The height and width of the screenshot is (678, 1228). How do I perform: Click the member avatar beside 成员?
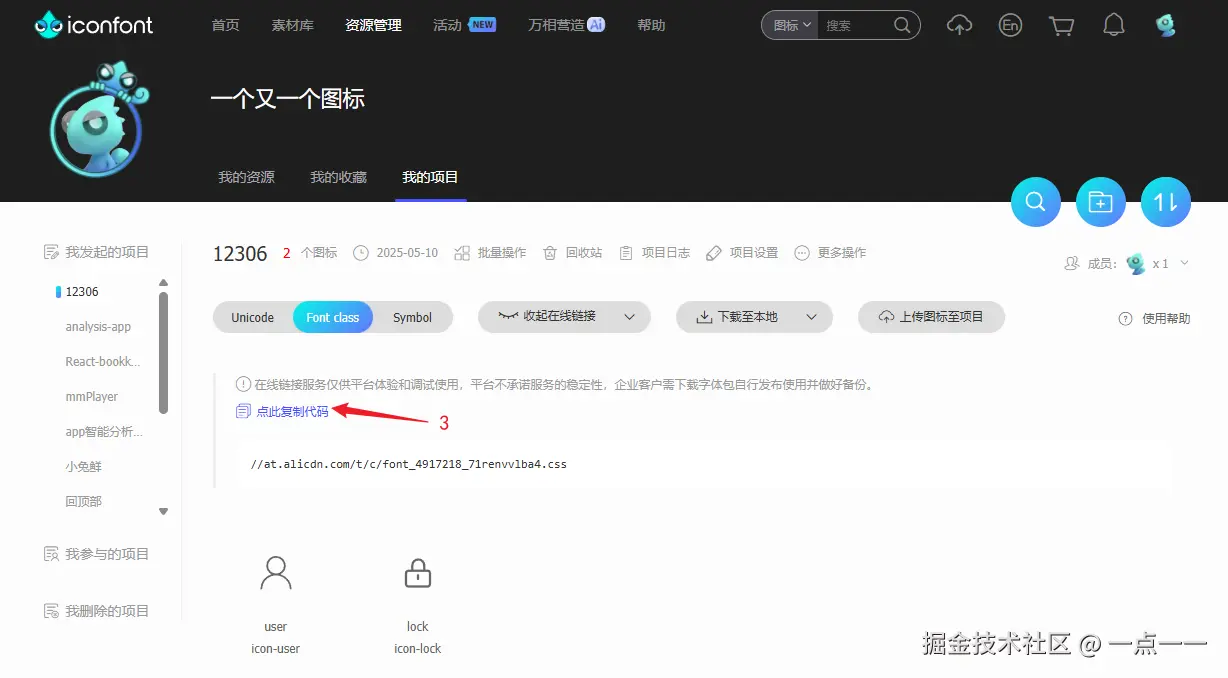[1135, 264]
